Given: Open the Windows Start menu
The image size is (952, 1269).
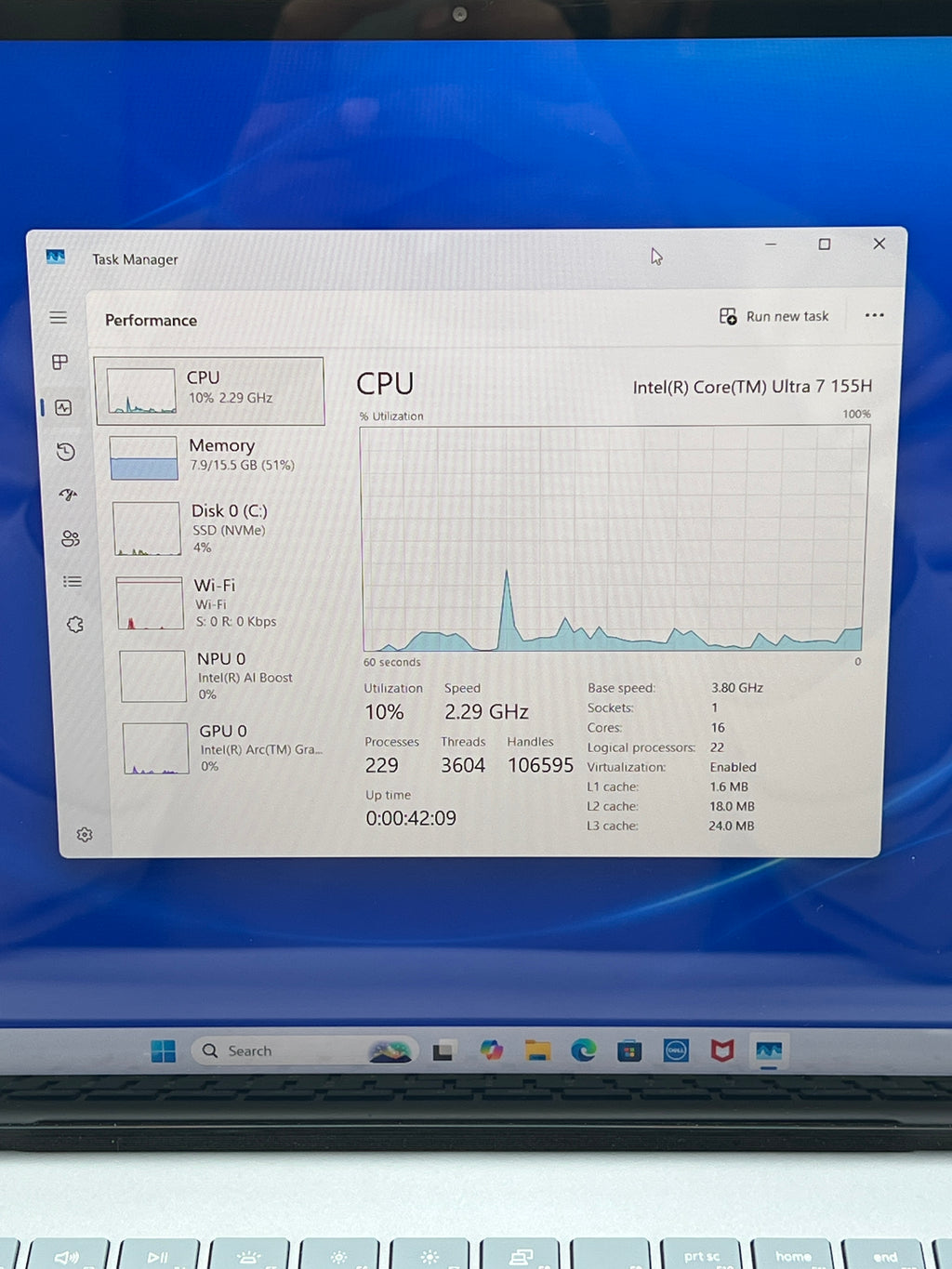Looking at the screenshot, I should click(x=163, y=1051).
